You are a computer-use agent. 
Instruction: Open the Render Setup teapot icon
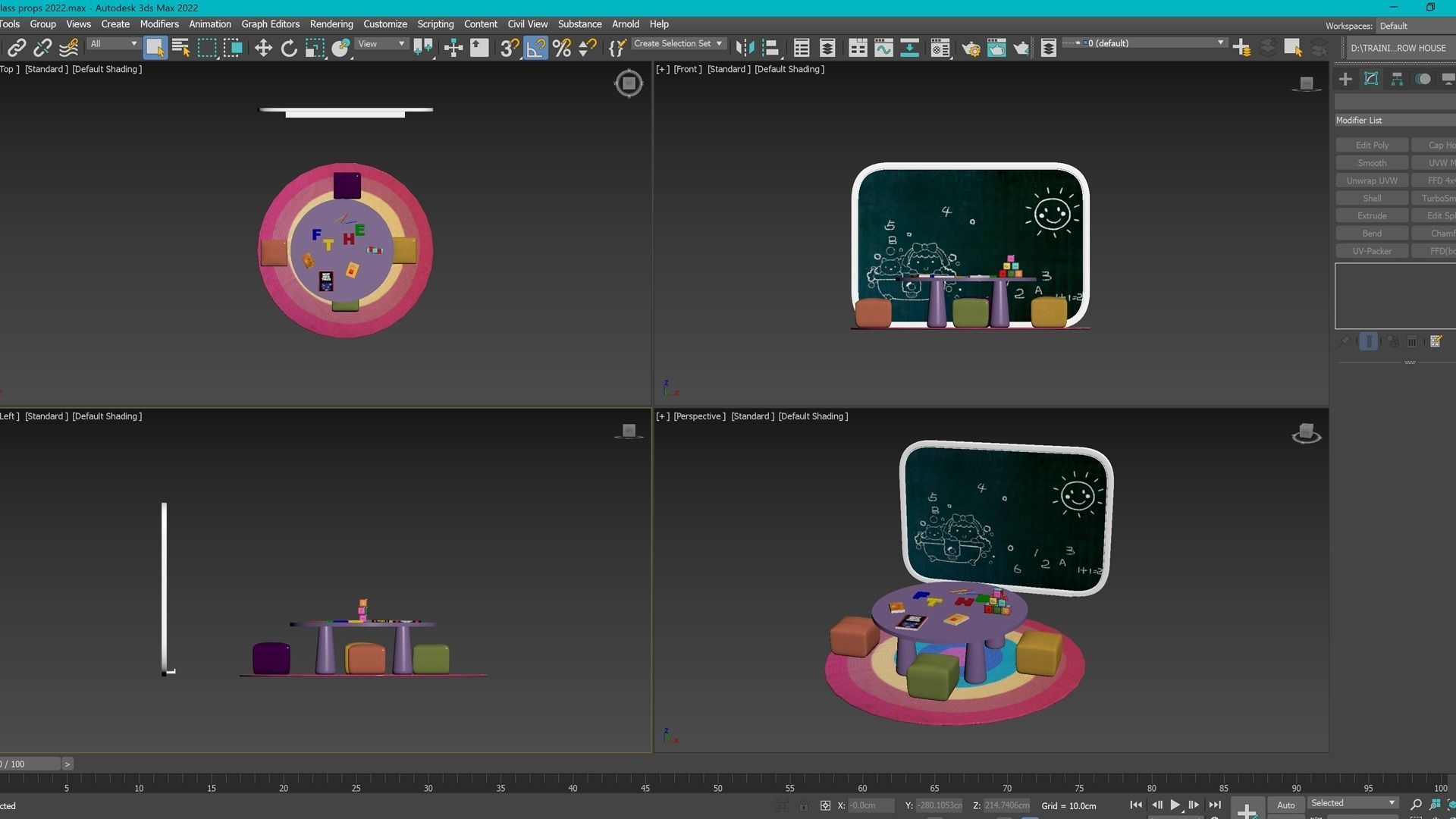coord(971,49)
